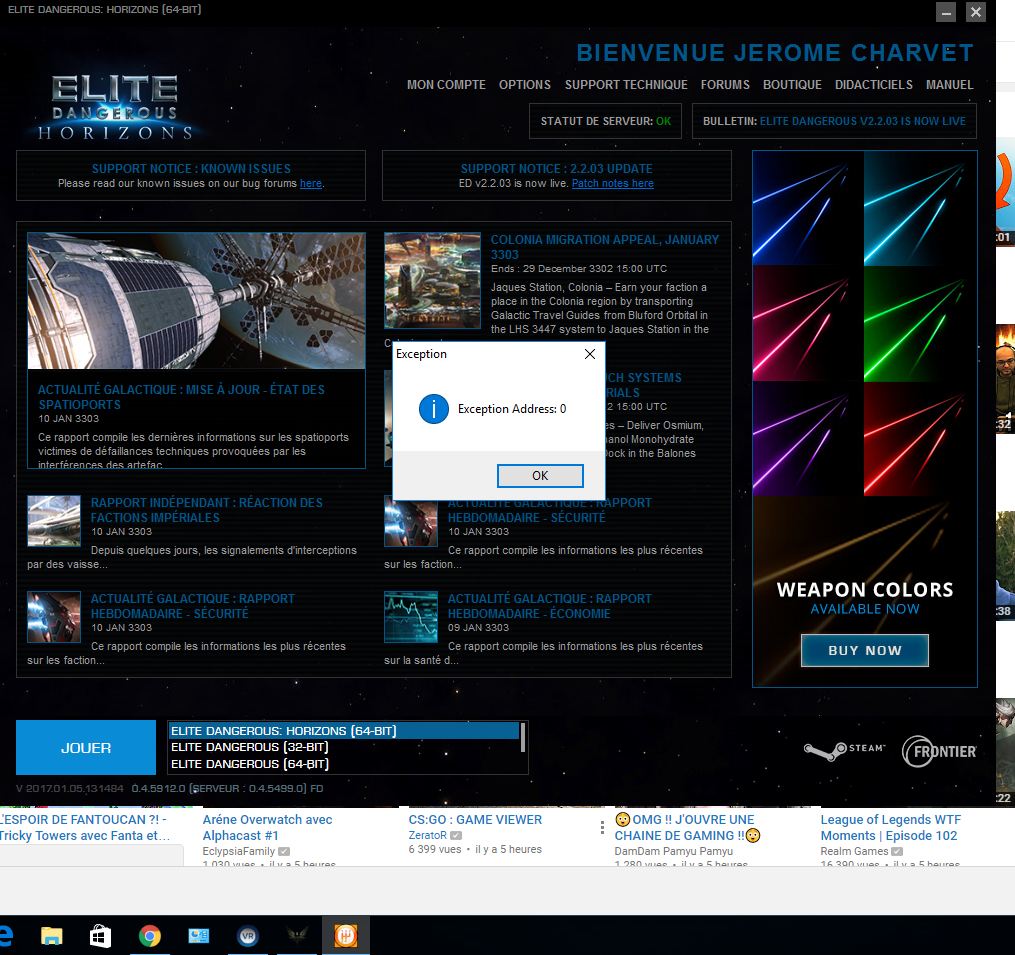Click the pink weapon color swatch

point(808,323)
